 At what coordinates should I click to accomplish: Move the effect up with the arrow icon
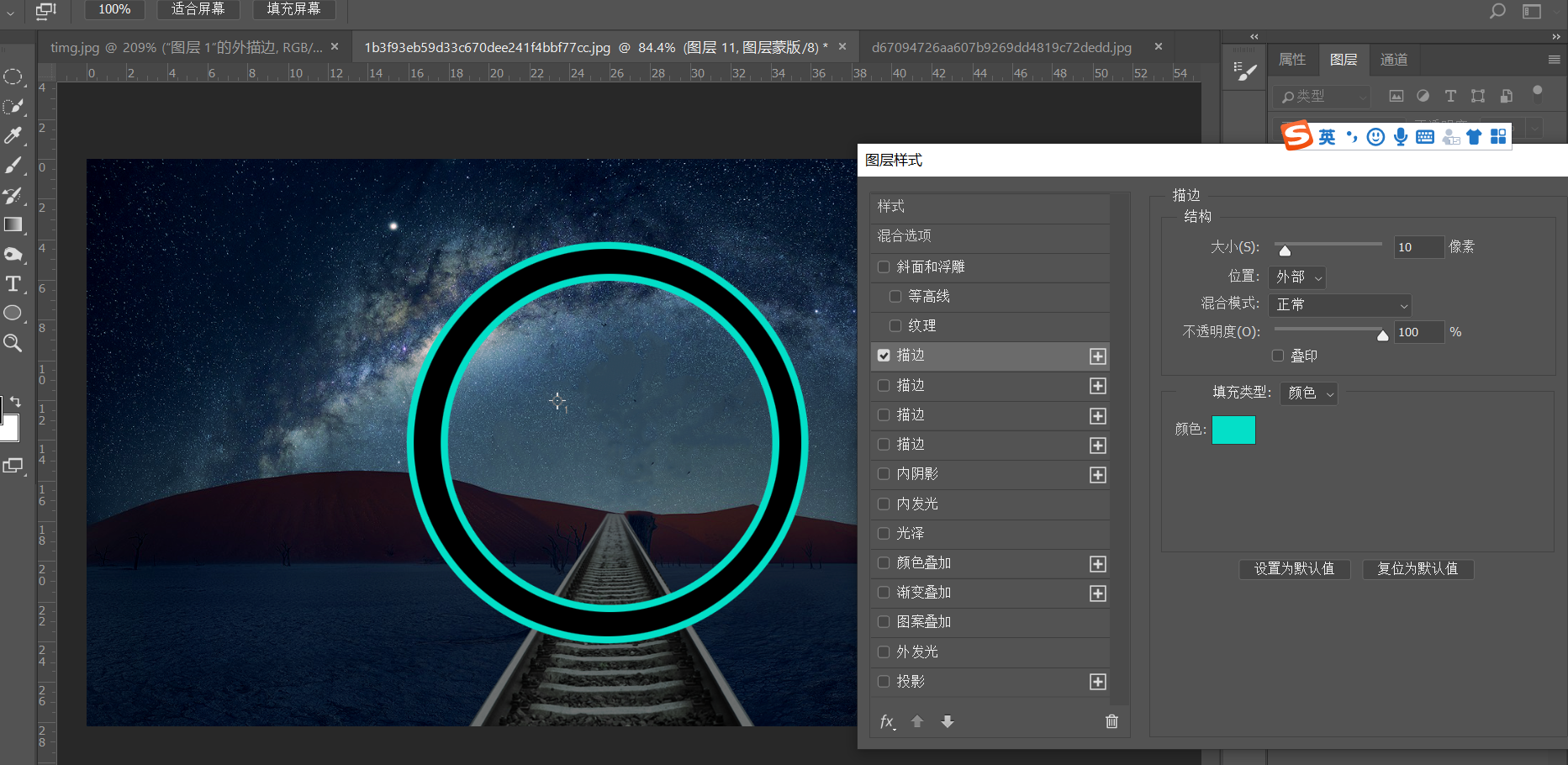click(917, 721)
